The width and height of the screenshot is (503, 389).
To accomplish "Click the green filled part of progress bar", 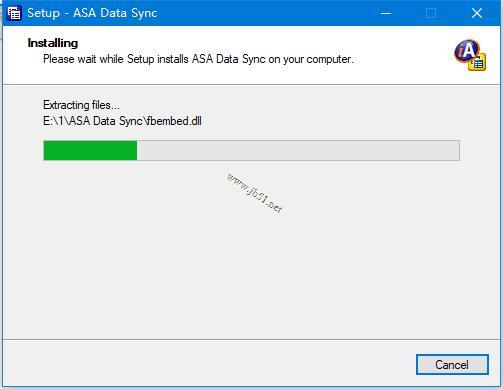I will [x=90, y=150].
